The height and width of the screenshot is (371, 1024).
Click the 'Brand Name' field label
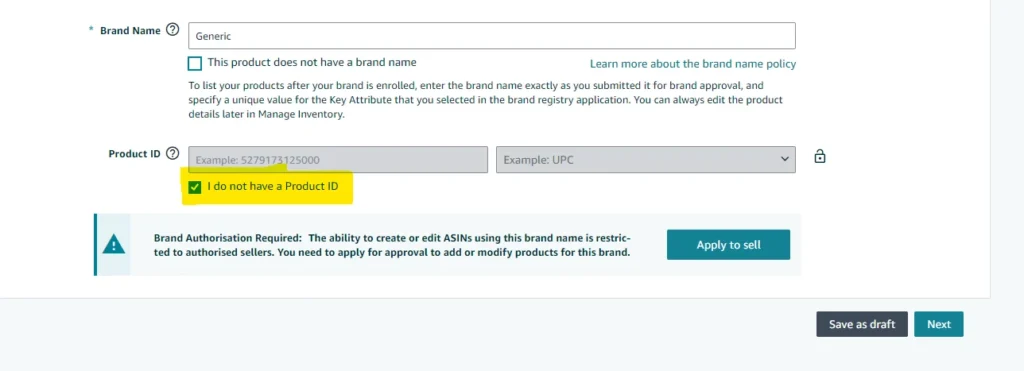130,31
